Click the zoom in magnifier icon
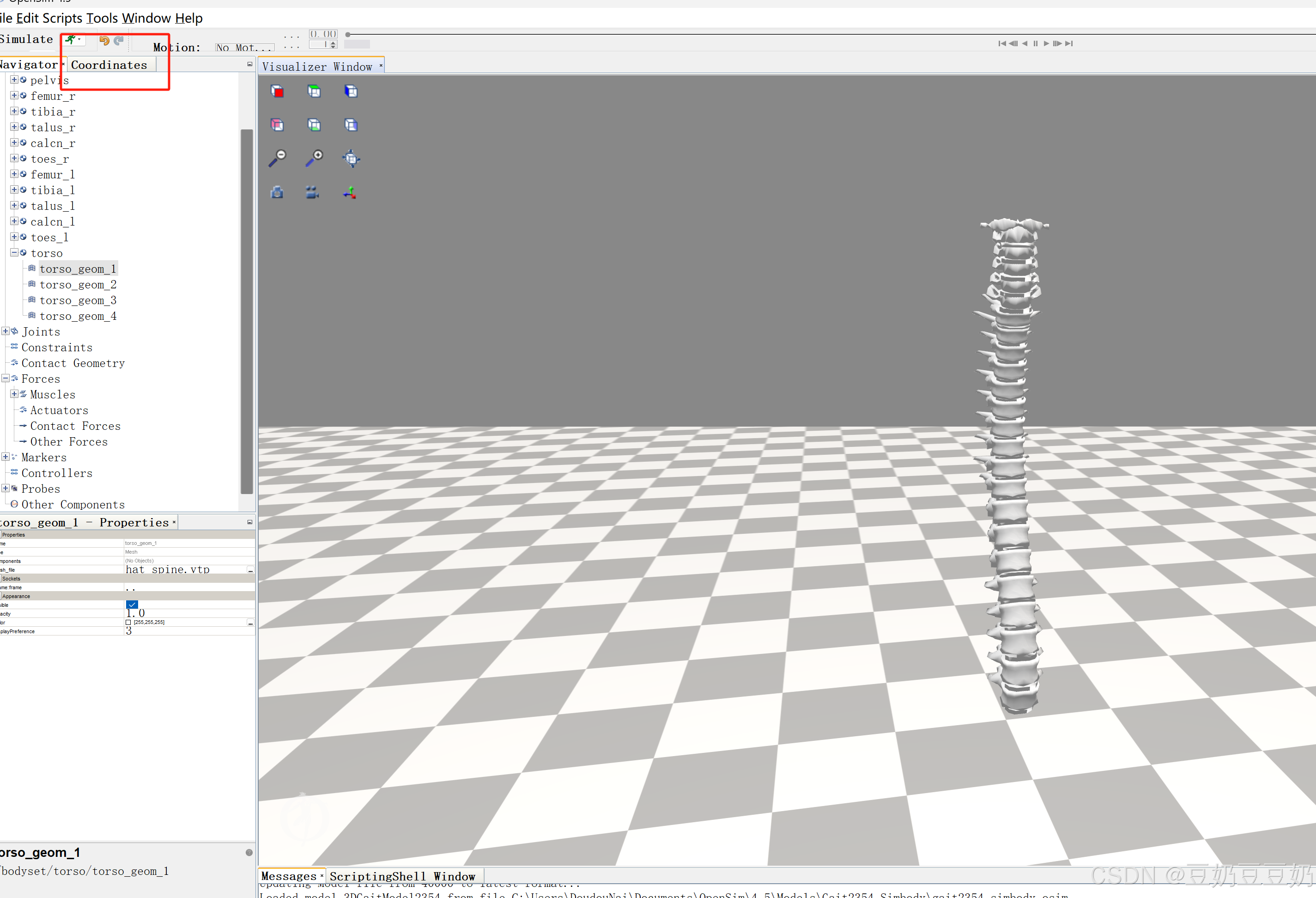The height and width of the screenshot is (898, 1316). (x=314, y=158)
